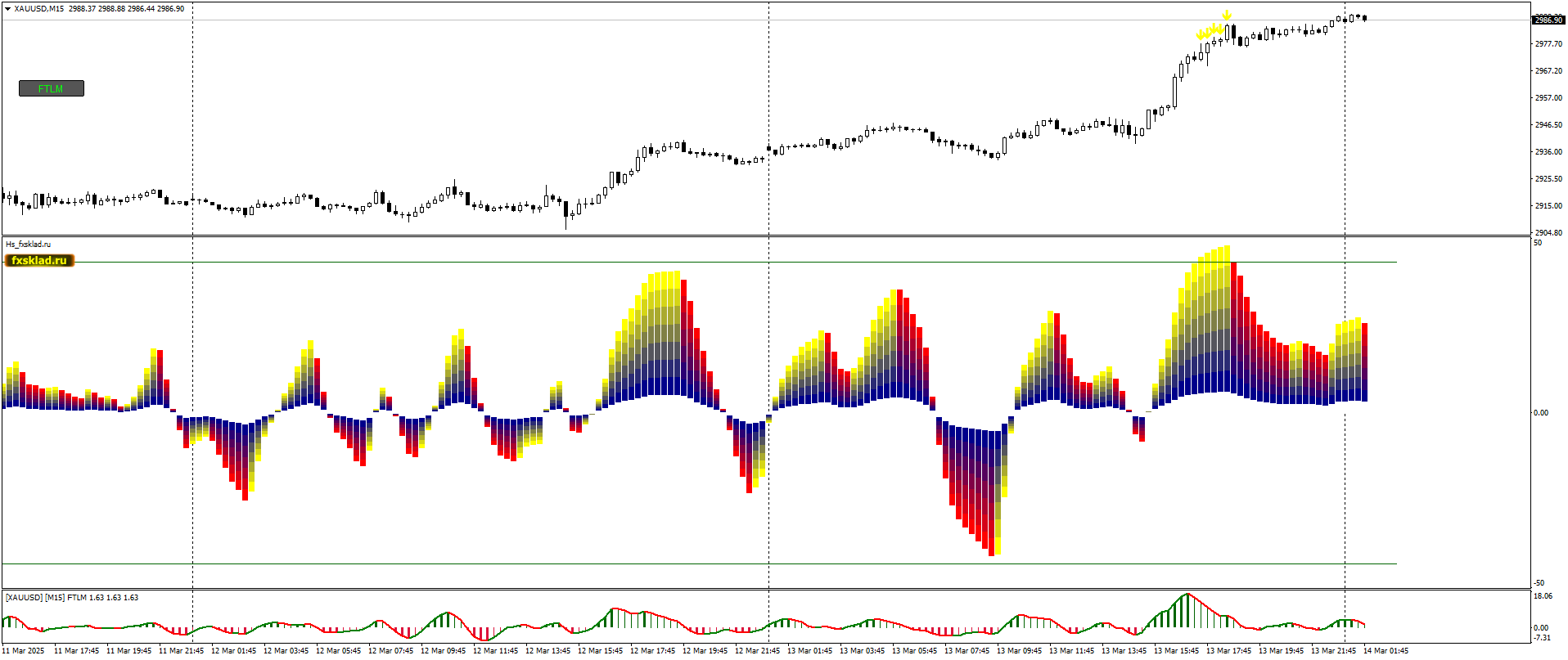Click the "[XAUUSD] [M15] FTLM" indicator label

(46, 597)
